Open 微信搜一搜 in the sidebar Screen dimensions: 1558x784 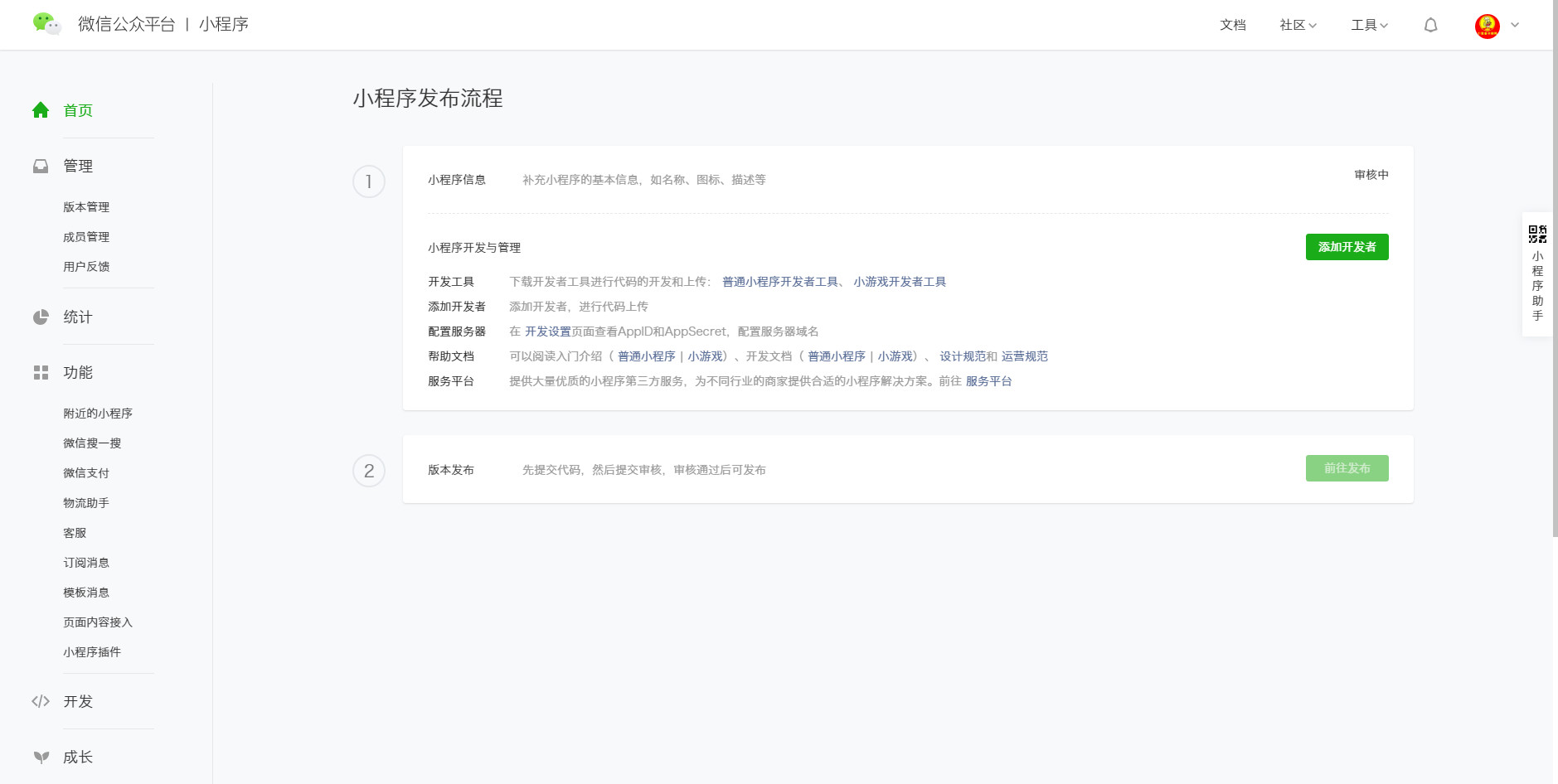click(x=92, y=443)
